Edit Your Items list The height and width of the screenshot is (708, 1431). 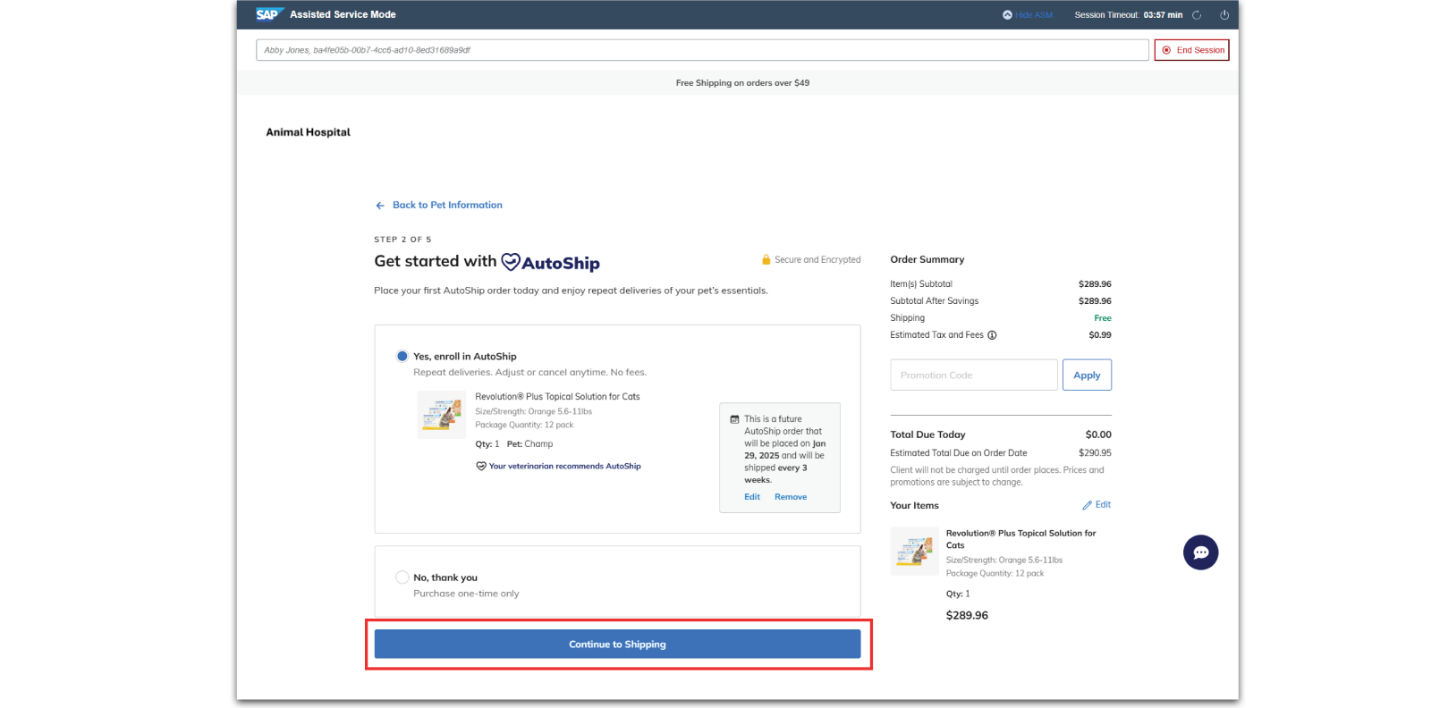[1097, 505]
